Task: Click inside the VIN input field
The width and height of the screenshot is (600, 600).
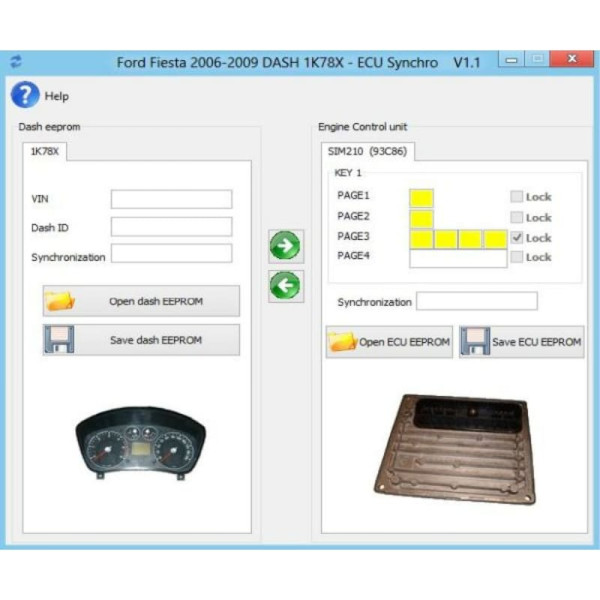Action: point(171,199)
